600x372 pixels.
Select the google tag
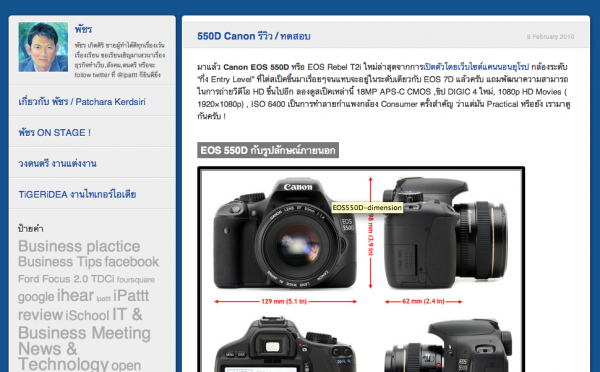(36, 297)
